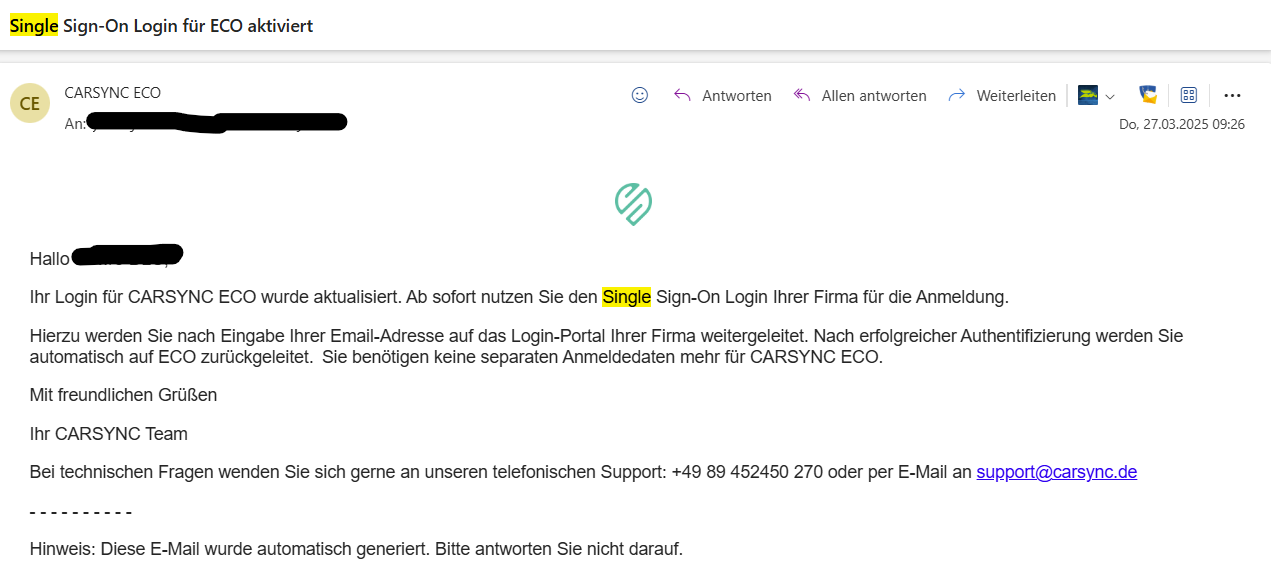
Task: Click the envelope shield add-in icon
Action: (1149, 95)
